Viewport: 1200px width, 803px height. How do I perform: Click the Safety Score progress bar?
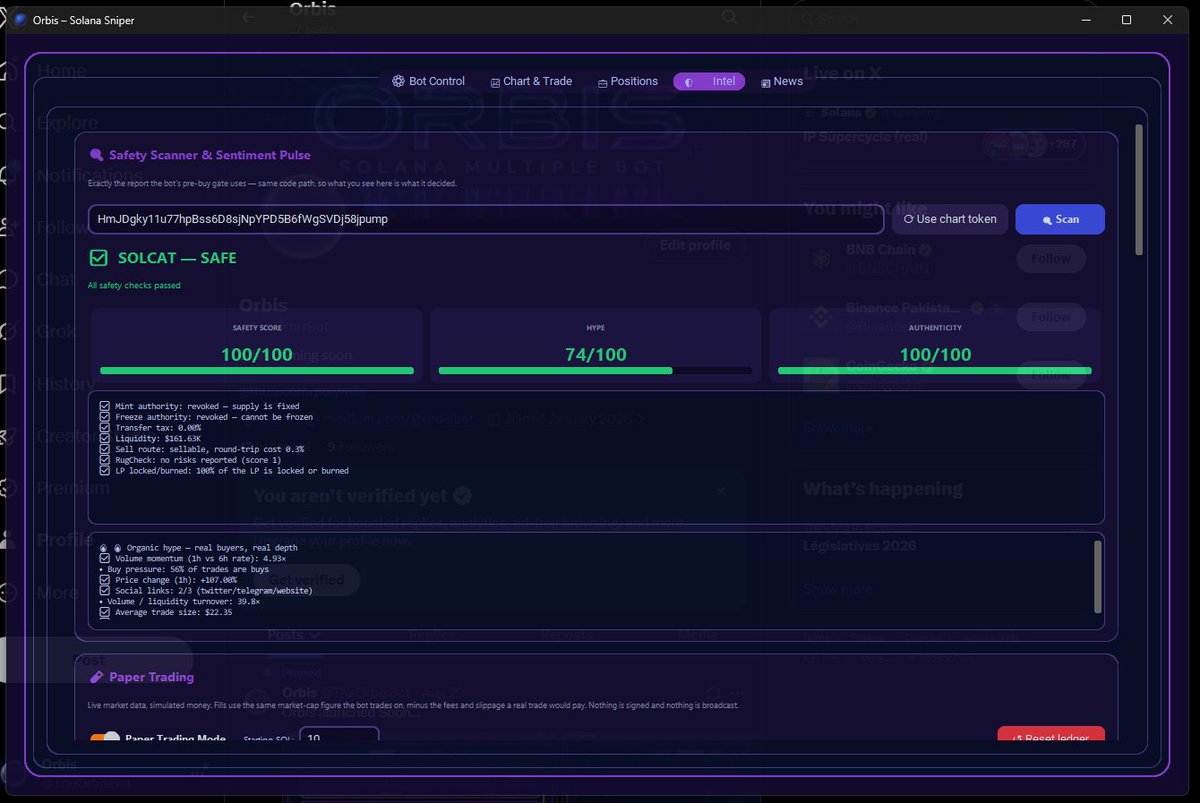(x=255, y=371)
